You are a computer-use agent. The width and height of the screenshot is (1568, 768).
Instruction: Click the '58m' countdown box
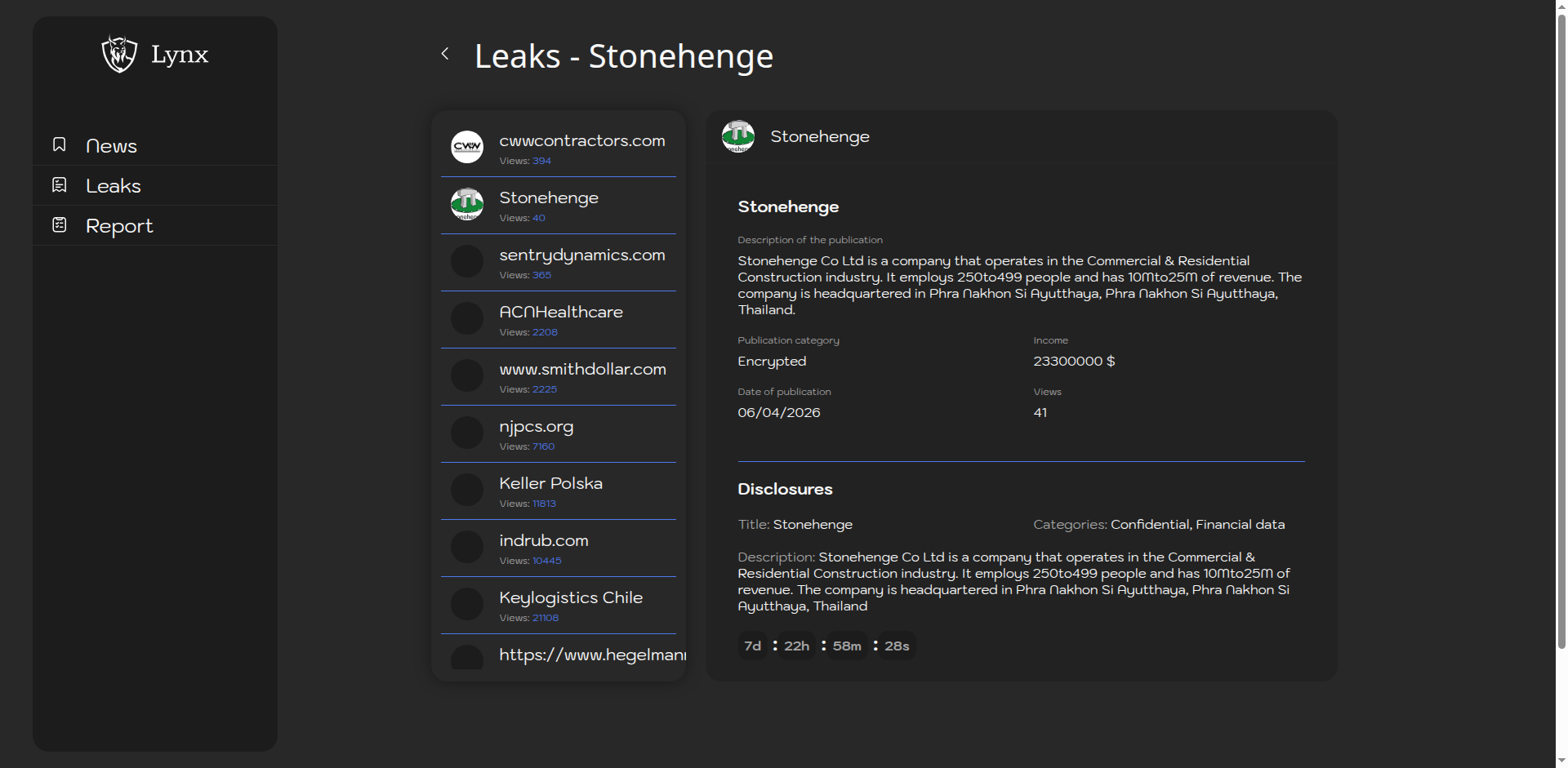[x=847, y=646]
